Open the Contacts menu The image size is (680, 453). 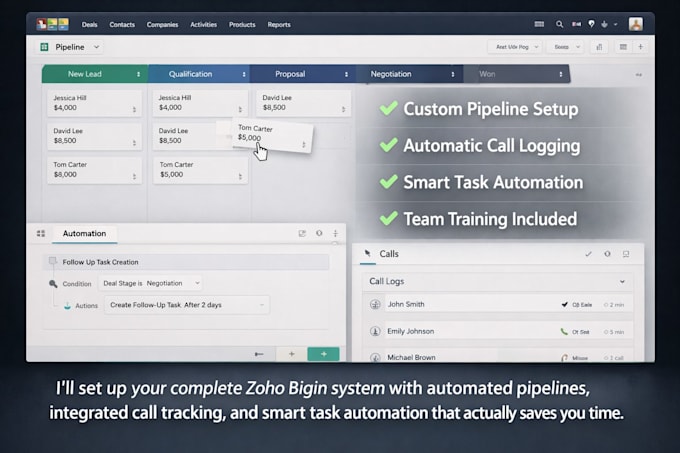tap(122, 25)
